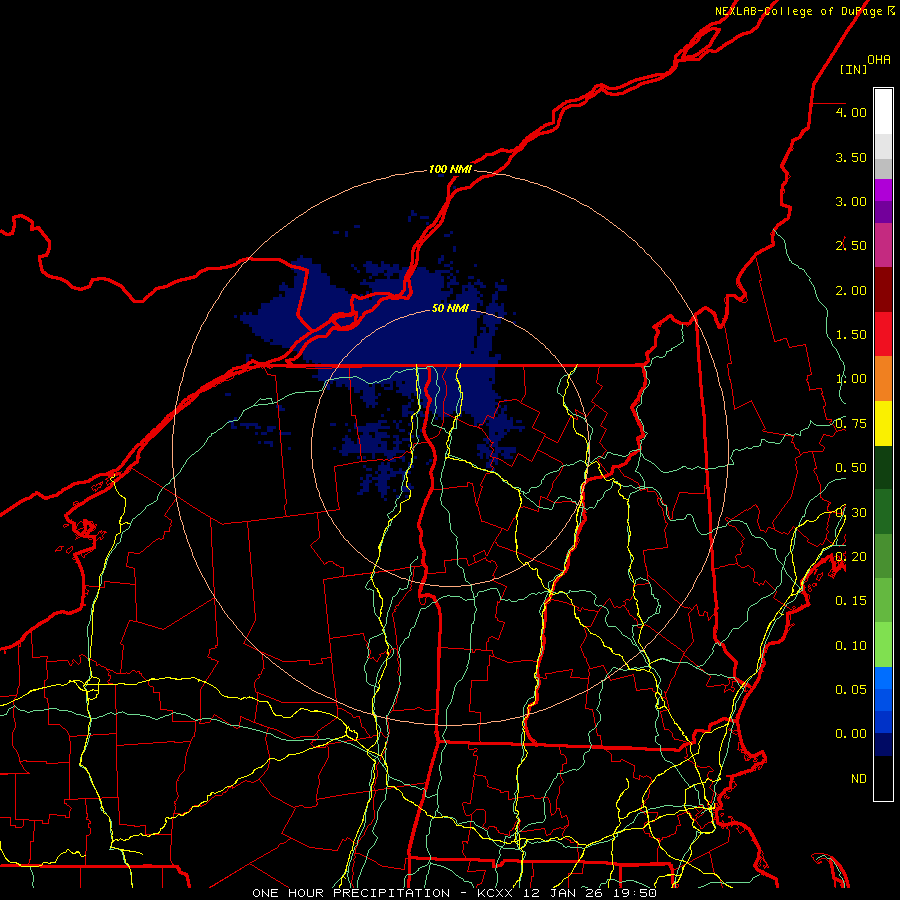Click the 0.00 legend value
This screenshot has height=900, width=900.
click(851, 734)
